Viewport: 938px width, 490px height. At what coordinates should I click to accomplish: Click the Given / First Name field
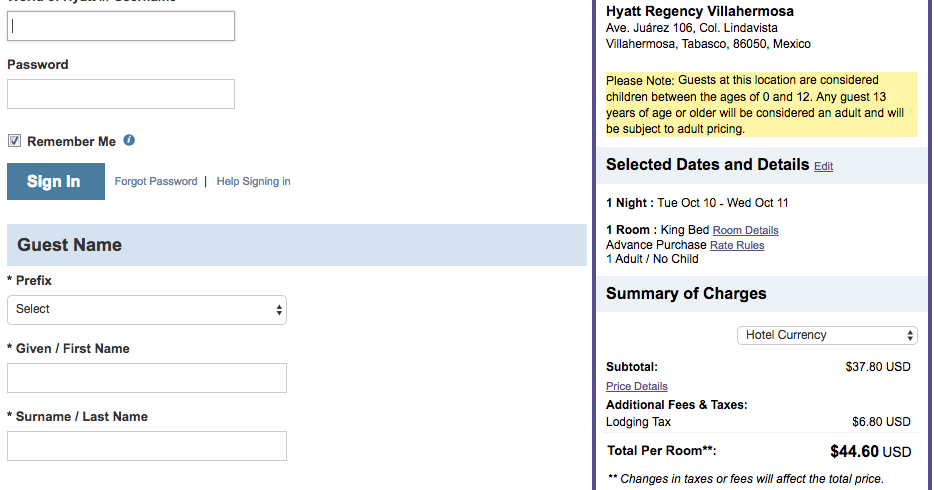pos(147,378)
